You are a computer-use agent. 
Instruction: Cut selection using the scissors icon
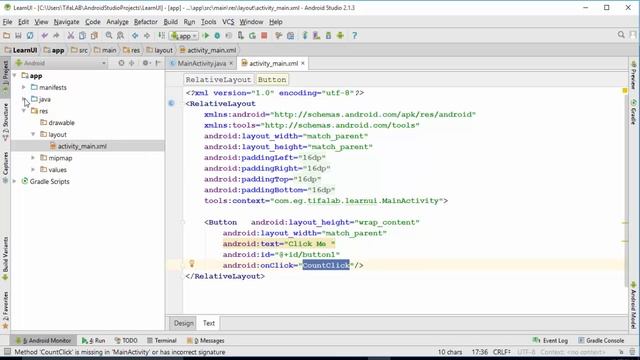click(x=71, y=36)
